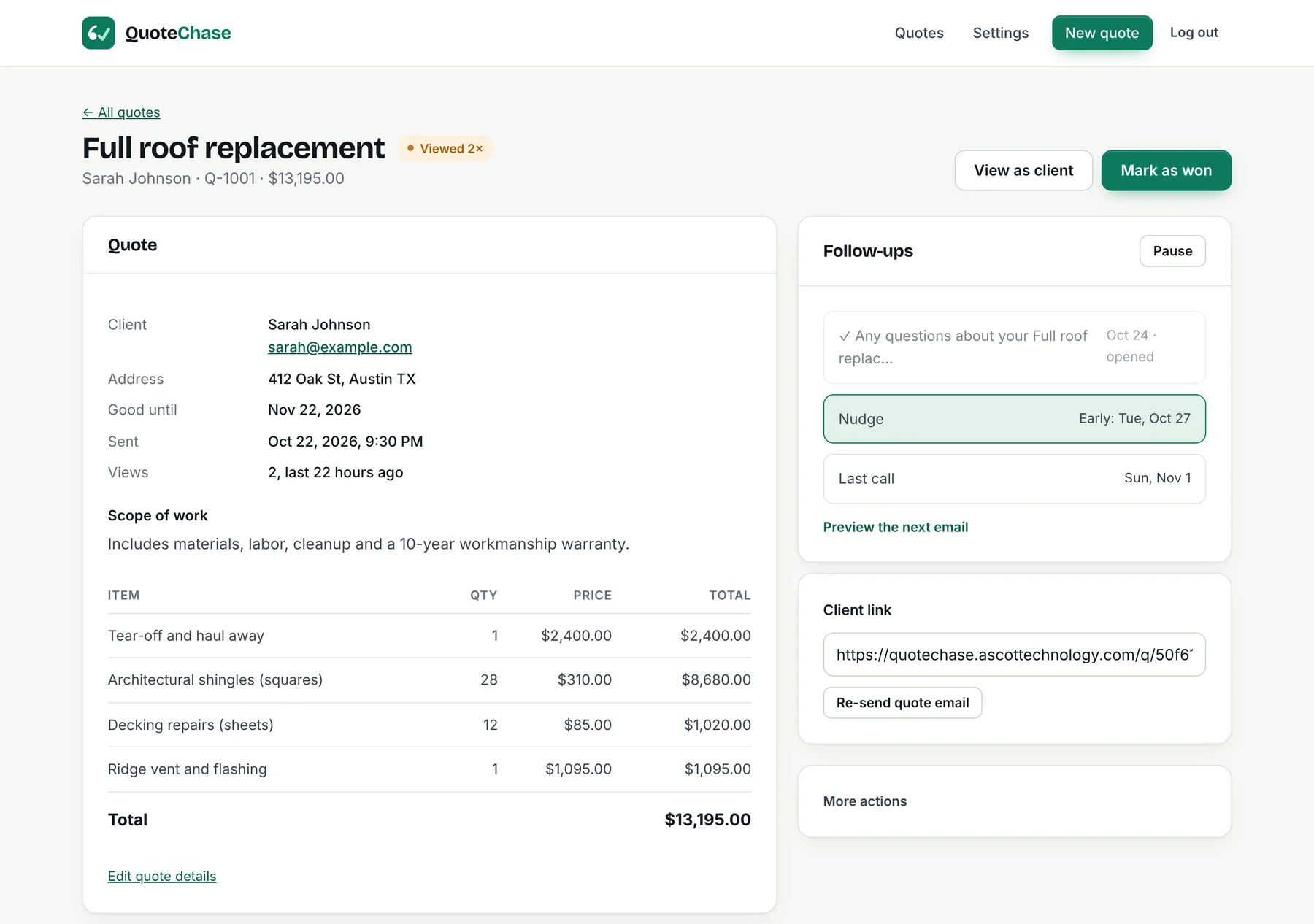Click 'Tear-off and haul away' line item
Image resolution: width=1314 pixels, height=924 pixels.
tap(186, 636)
